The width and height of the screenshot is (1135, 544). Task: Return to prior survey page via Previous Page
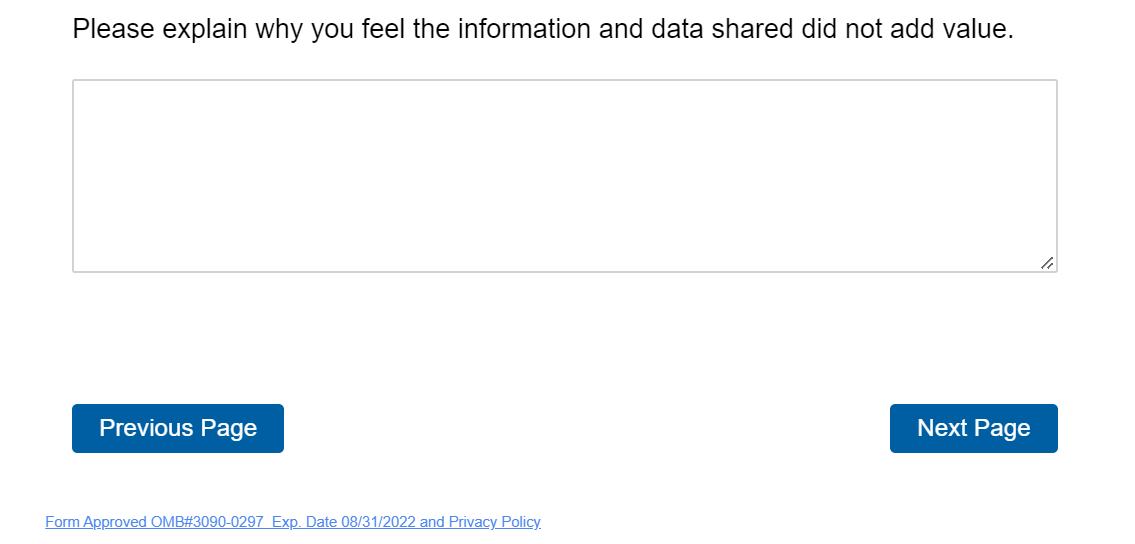(178, 428)
